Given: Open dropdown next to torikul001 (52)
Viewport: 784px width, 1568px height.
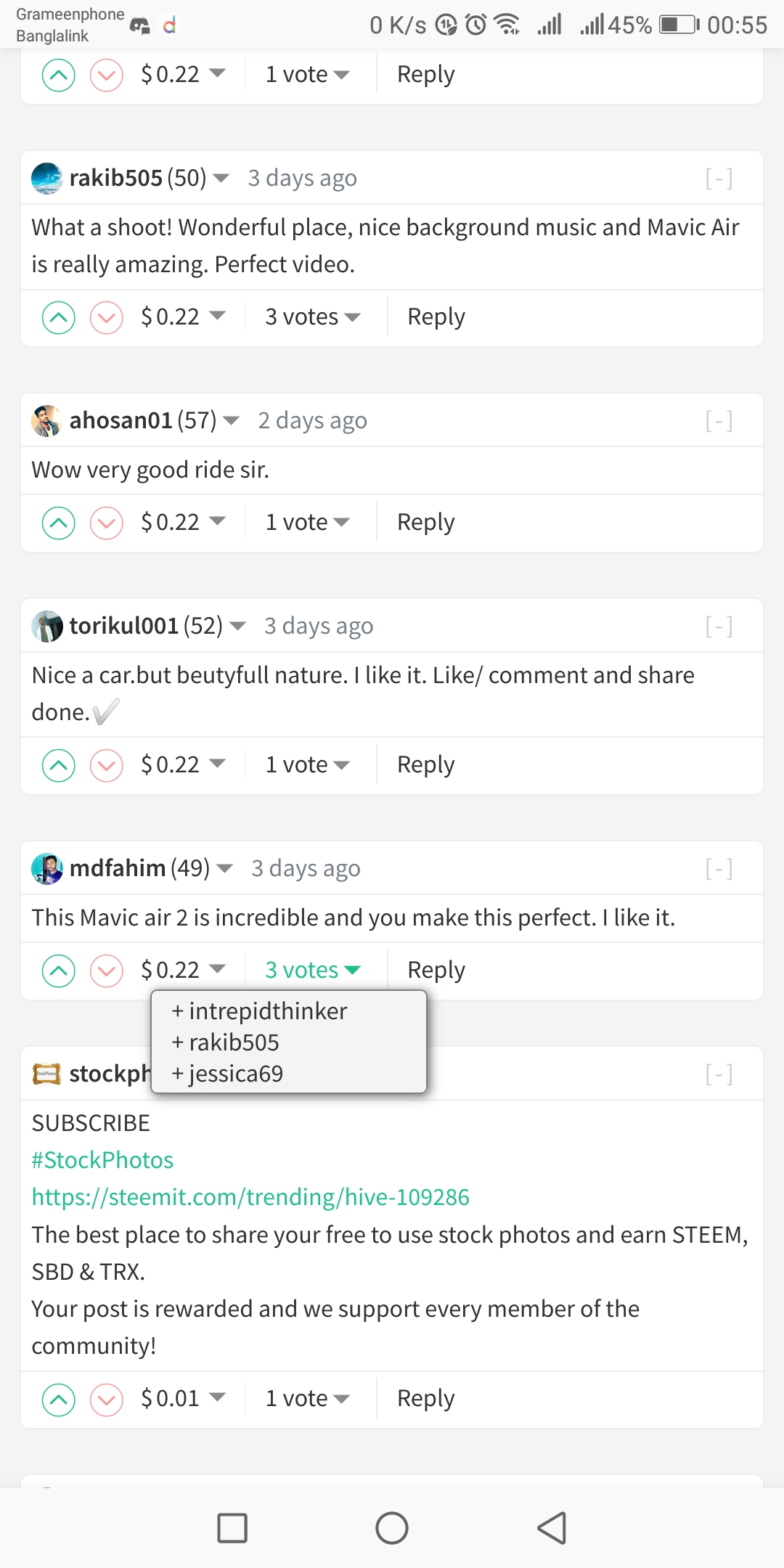Looking at the screenshot, I should pos(237,626).
